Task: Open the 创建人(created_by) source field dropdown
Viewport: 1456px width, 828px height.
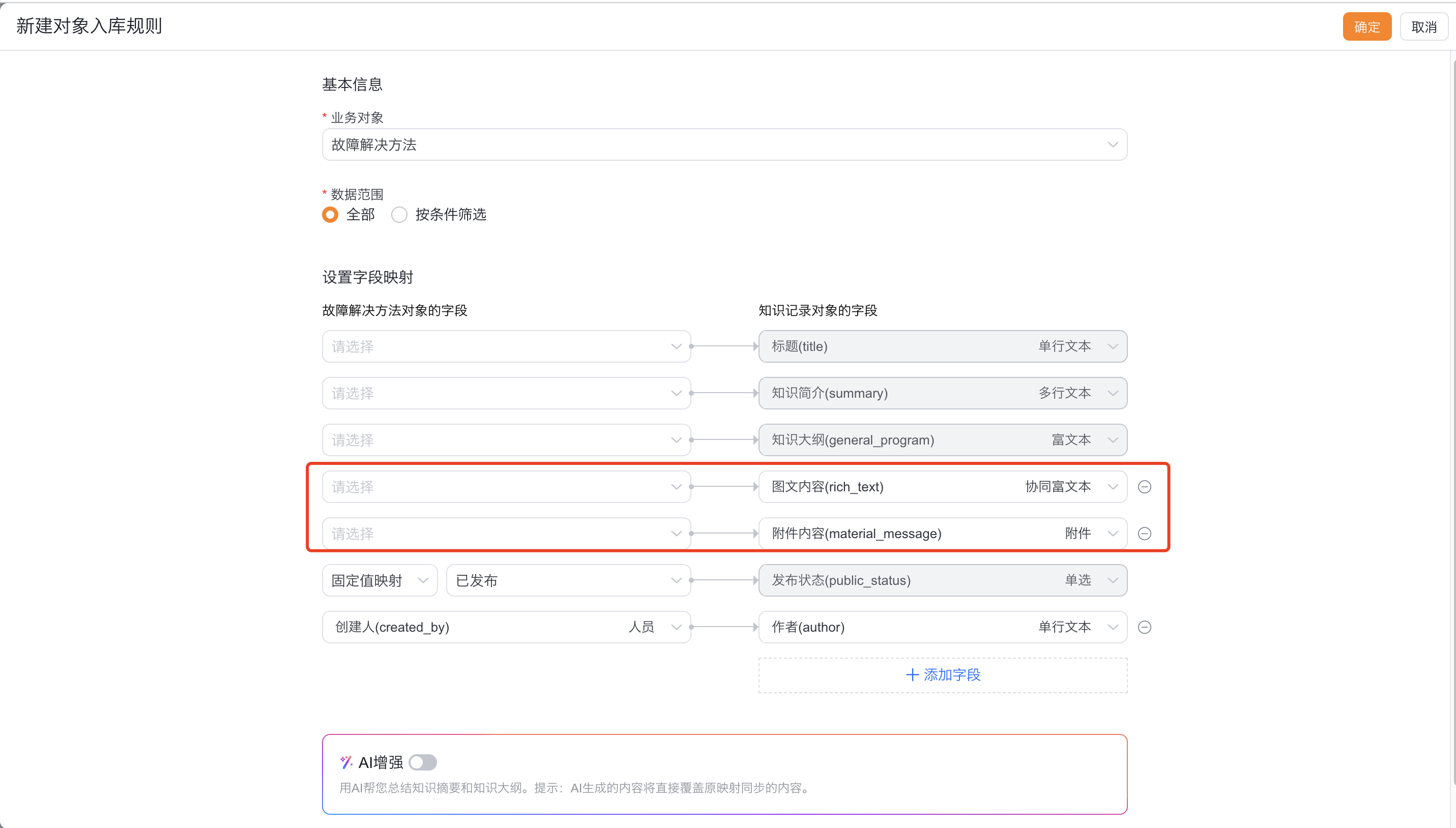Action: pos(506,627)
